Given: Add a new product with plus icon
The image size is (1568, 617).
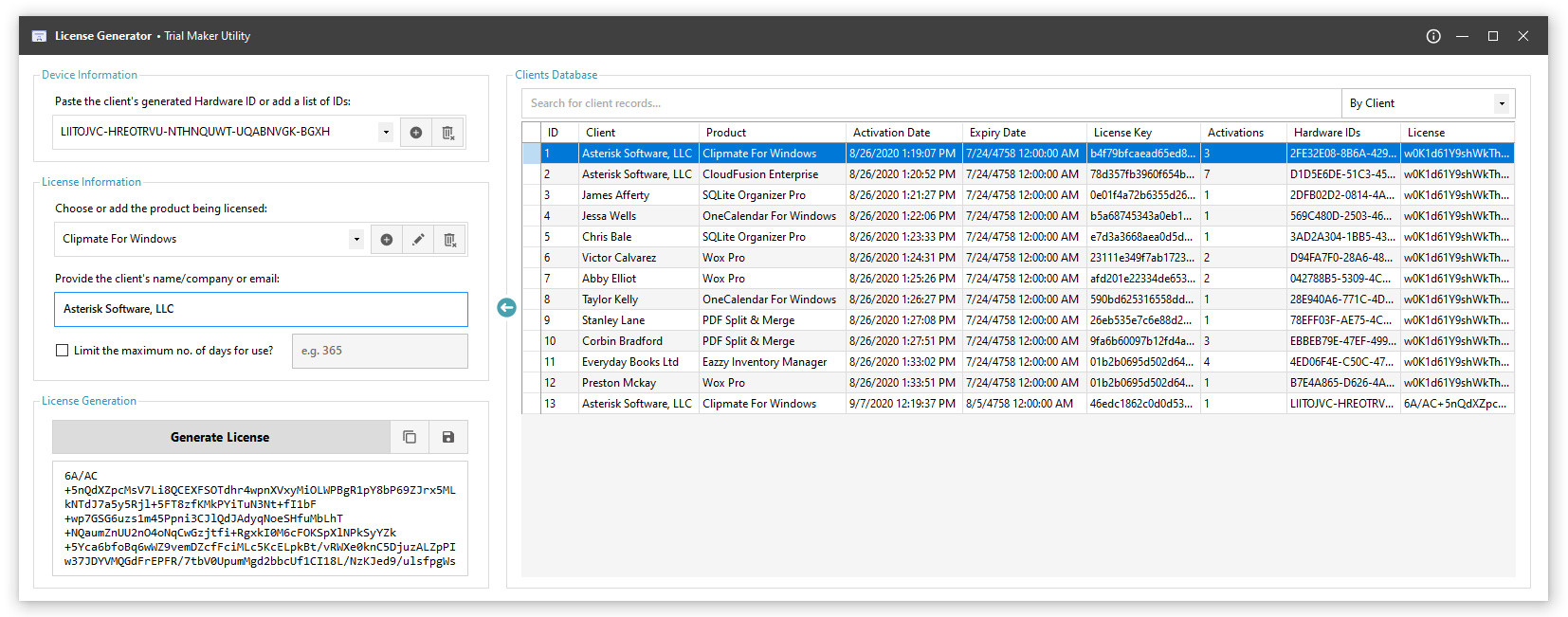Looking at the screenshot, I should [387, 240].
